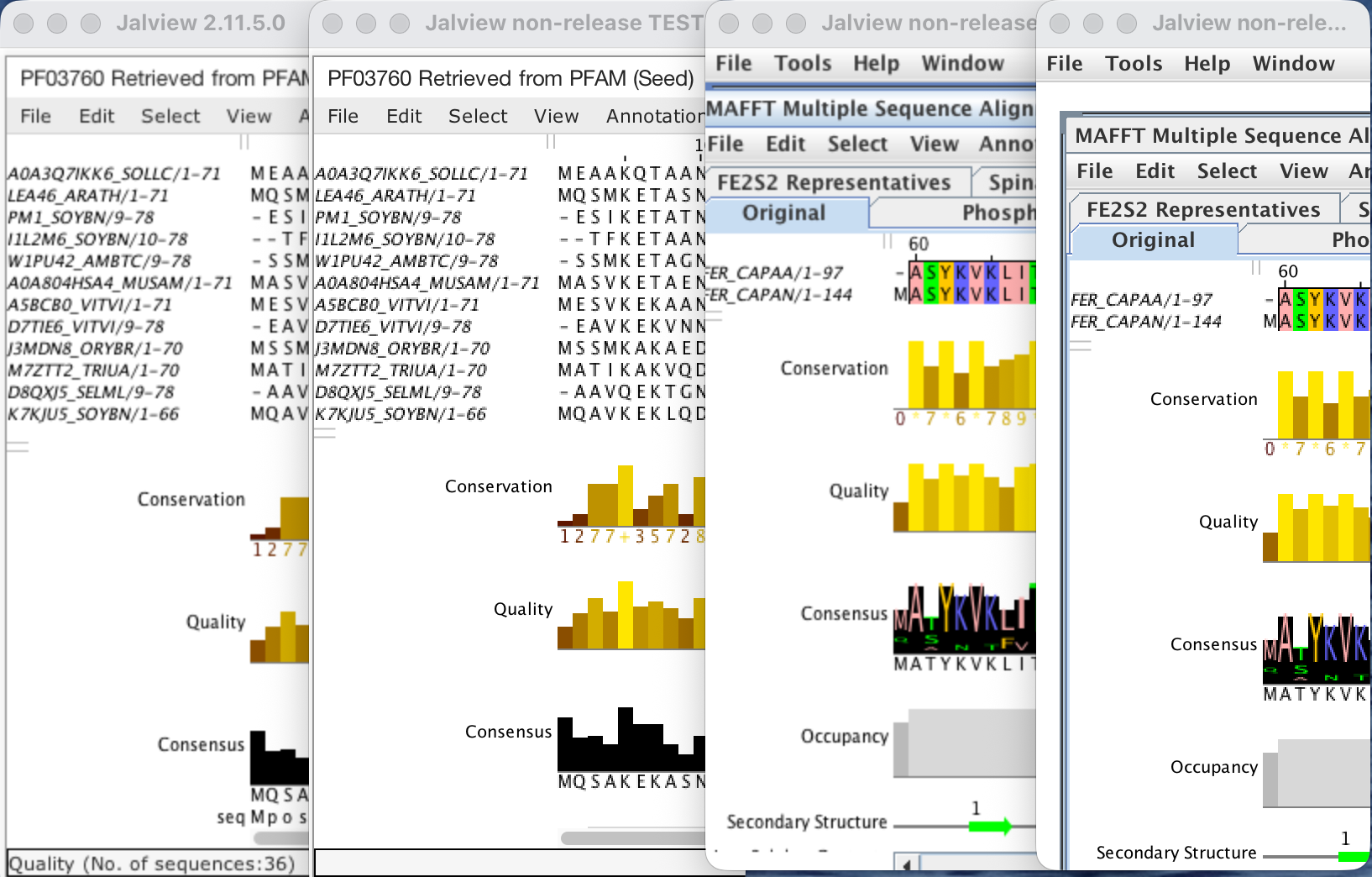Viewport: 1372px width, 877px height.
Task: Open Edit menu in Jalview 2.11.5.0 alignment window
Action: (97, 116)
